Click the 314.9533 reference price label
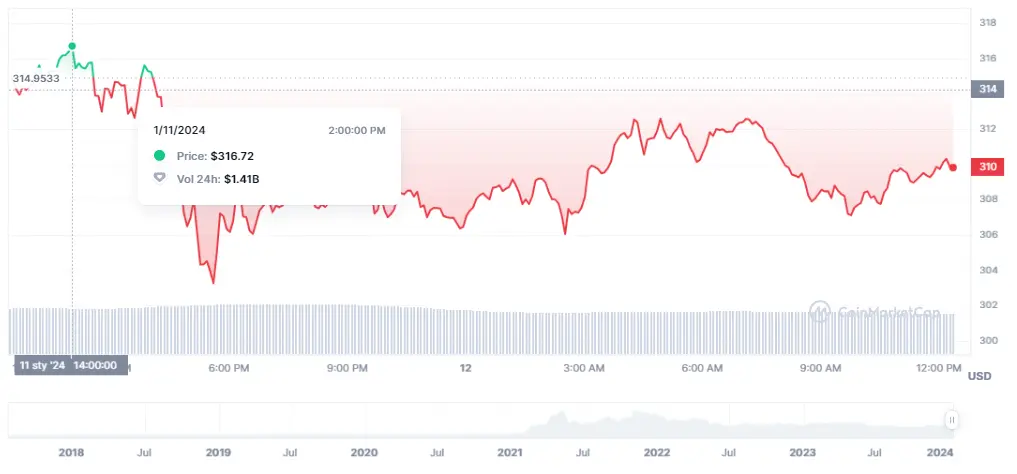The width and height of the screenshot is (1017, 474). click(x=36, y=78)
